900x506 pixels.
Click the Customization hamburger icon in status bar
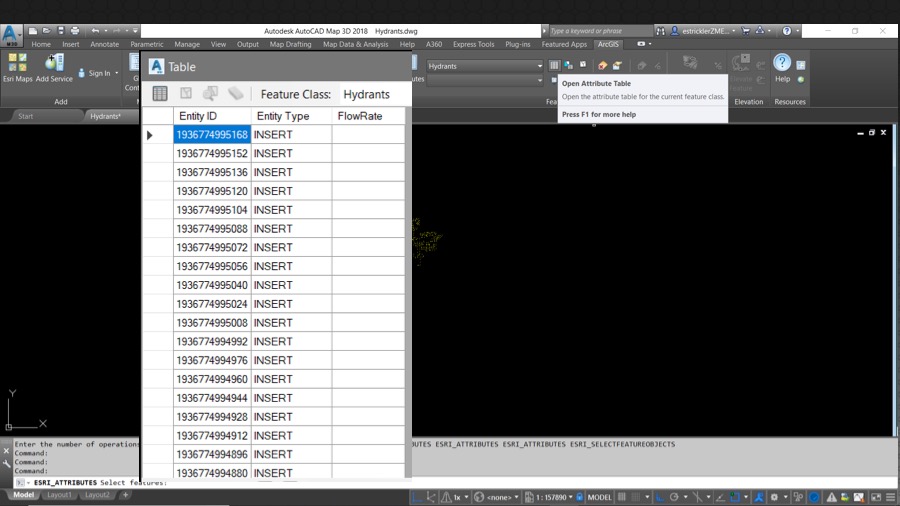[x=891, y=497]
